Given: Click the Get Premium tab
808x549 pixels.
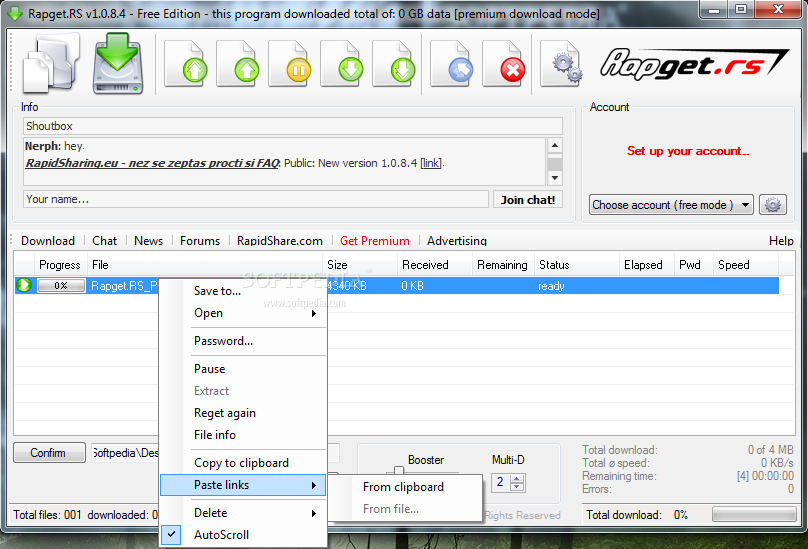Looking at the screenshot, I should [x=375, y=241].
